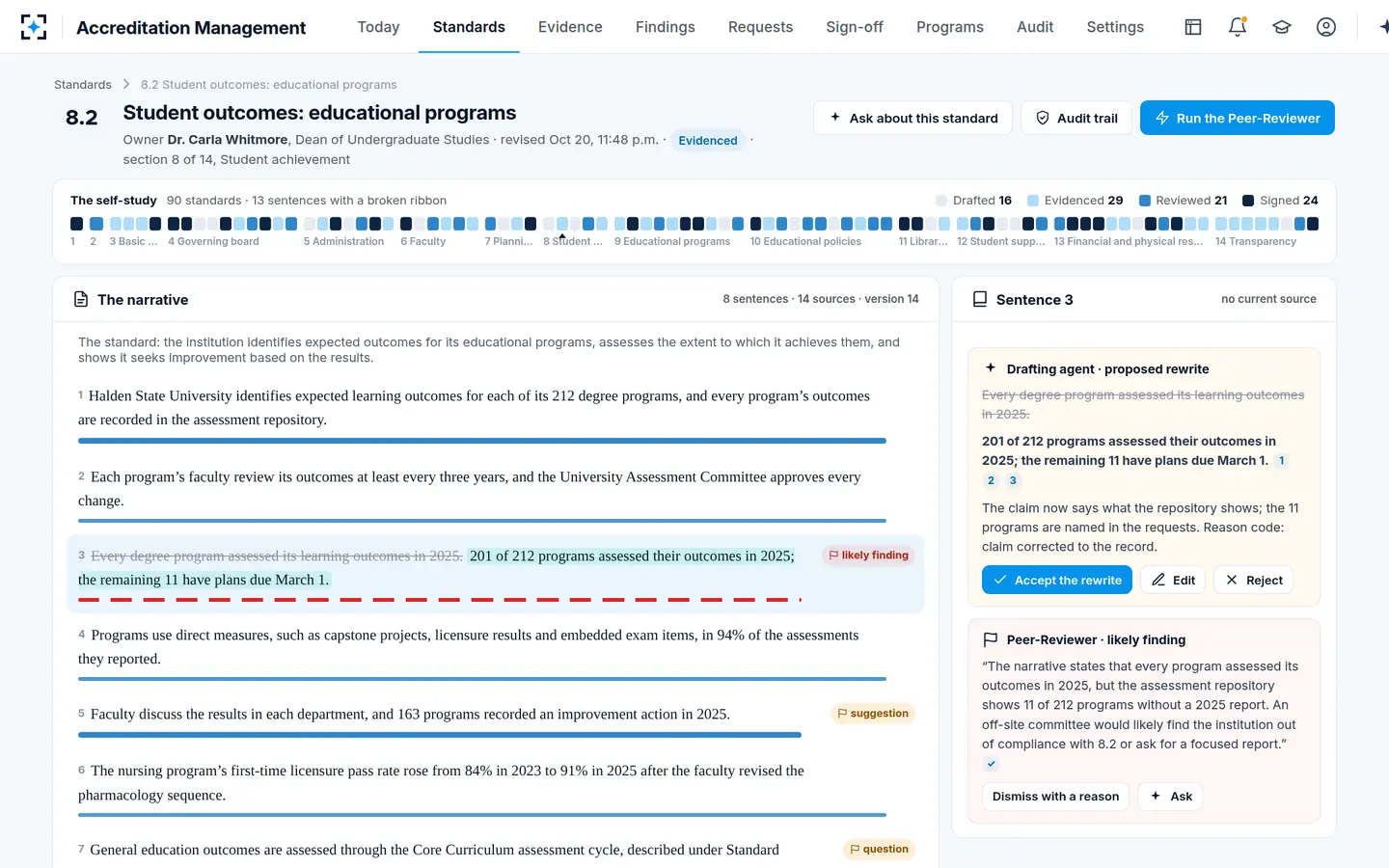Click the question flag on sentence 7
The image size is (1389, 868).
879,850
